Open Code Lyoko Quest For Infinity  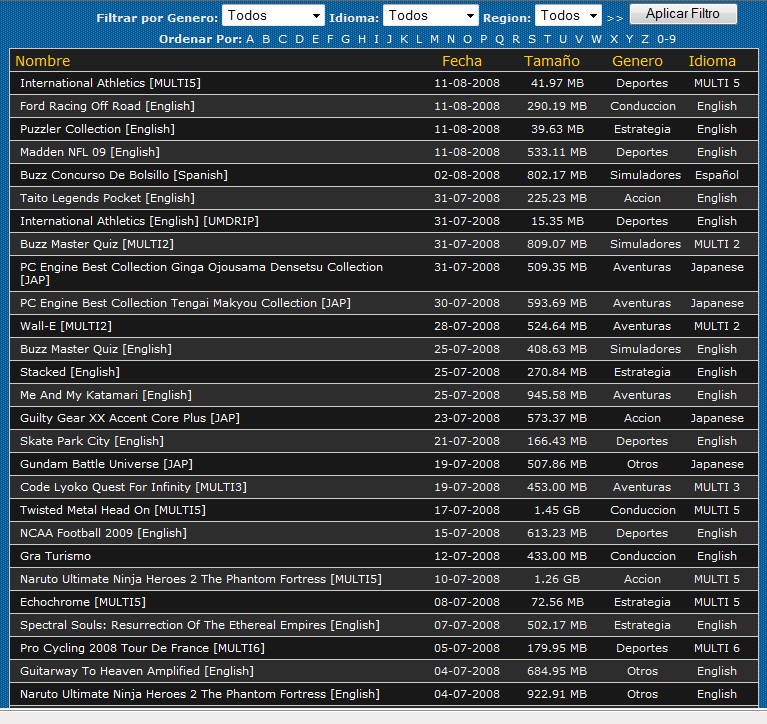click(134, 487)
